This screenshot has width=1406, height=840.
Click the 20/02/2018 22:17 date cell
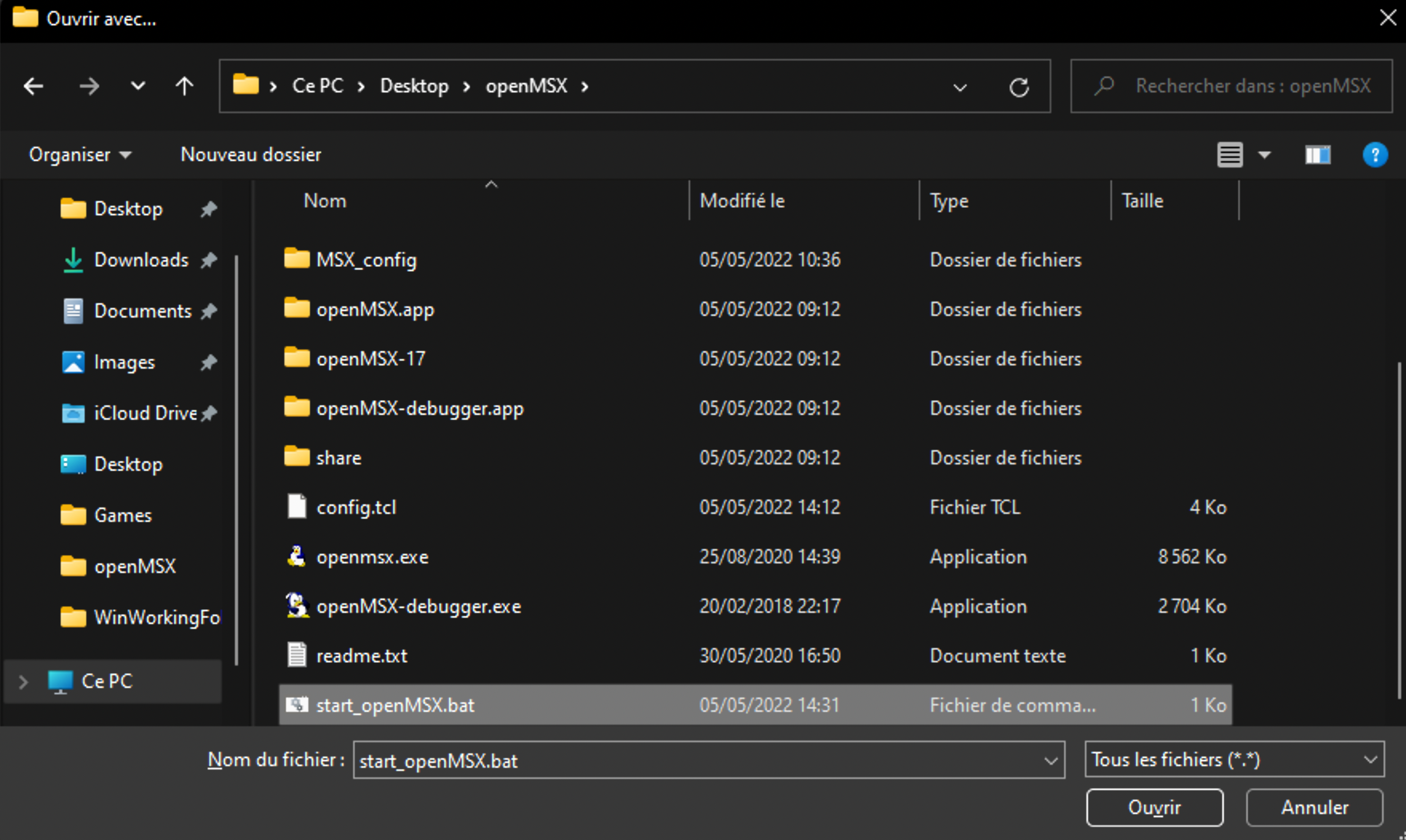click(x=770, y=606)
